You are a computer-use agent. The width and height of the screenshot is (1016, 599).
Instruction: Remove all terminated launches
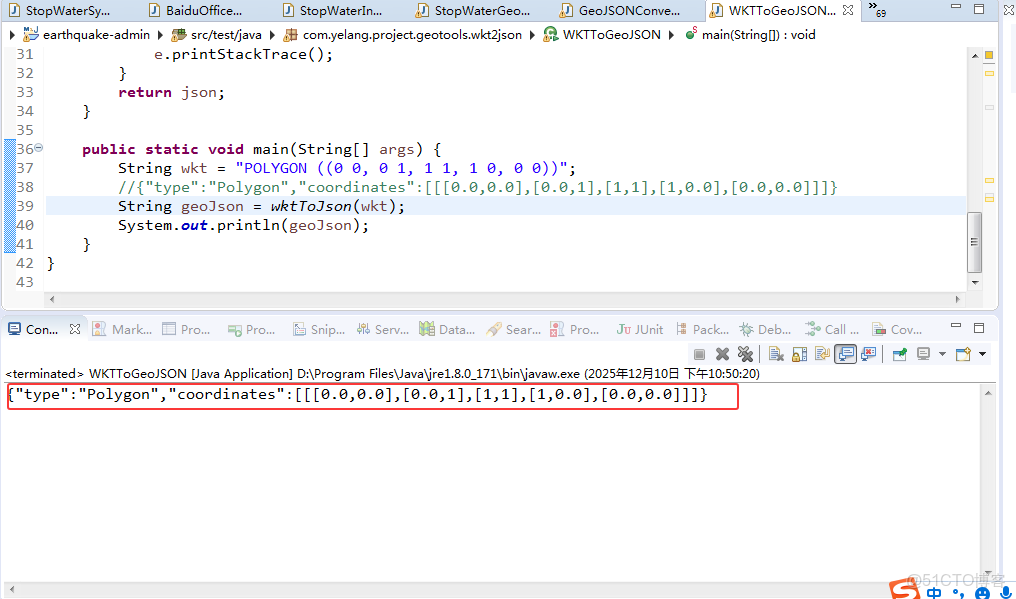(x=746, y=353)
